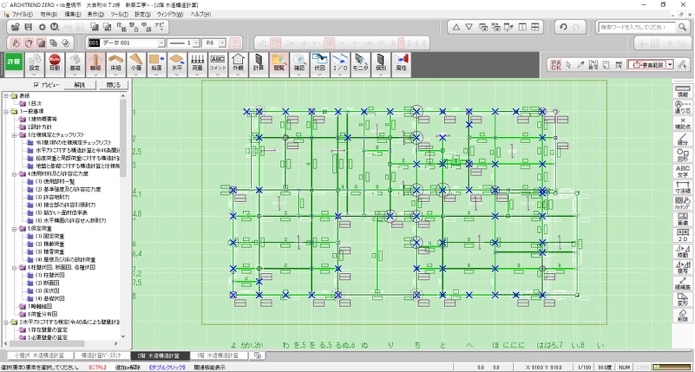Toggle the first pink hand-mode icon
Screen dimensions: 695x372
tap(16, 43)
